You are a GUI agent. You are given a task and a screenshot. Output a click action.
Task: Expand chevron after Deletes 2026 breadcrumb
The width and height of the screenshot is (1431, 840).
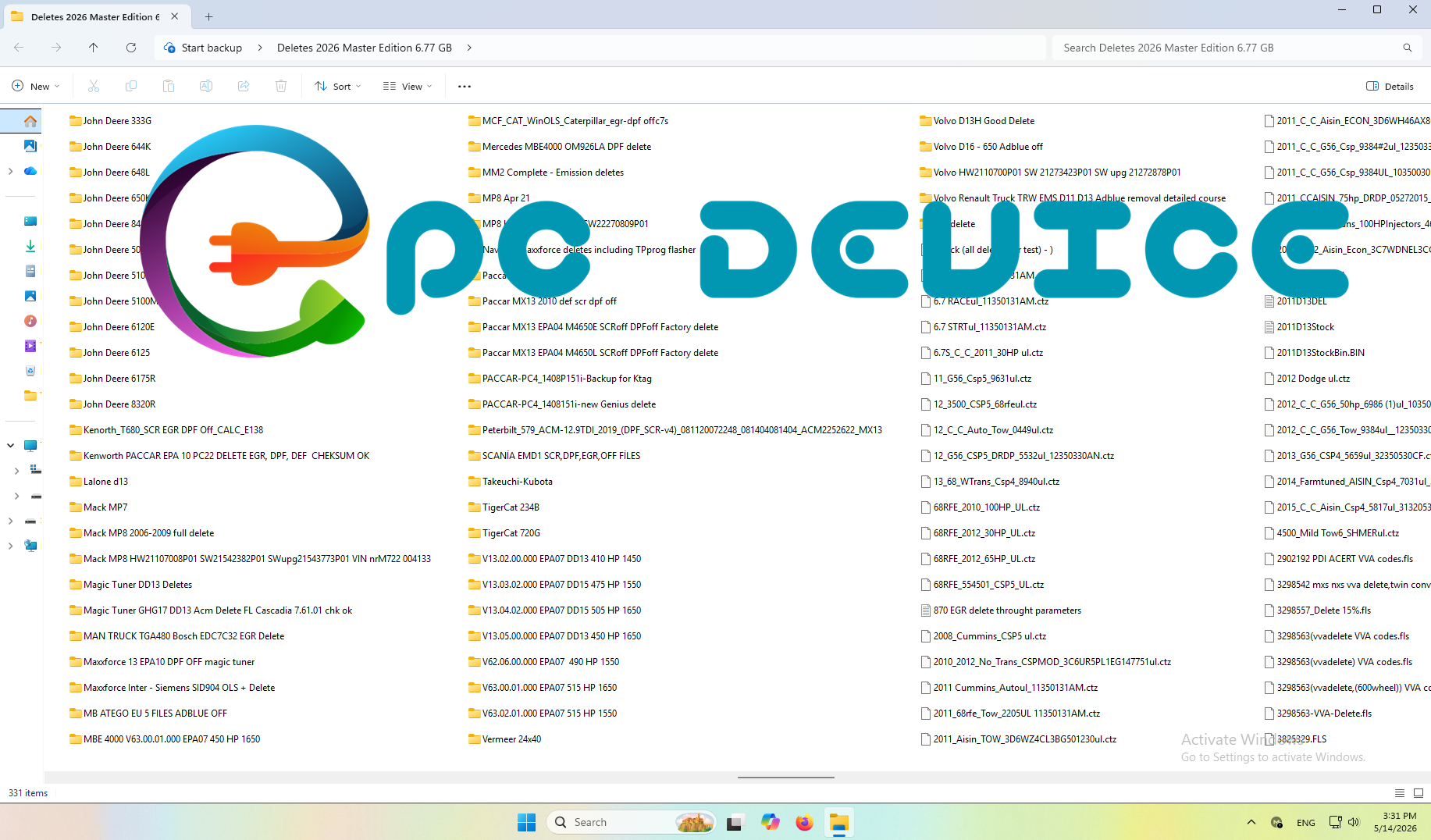(469, 48)
